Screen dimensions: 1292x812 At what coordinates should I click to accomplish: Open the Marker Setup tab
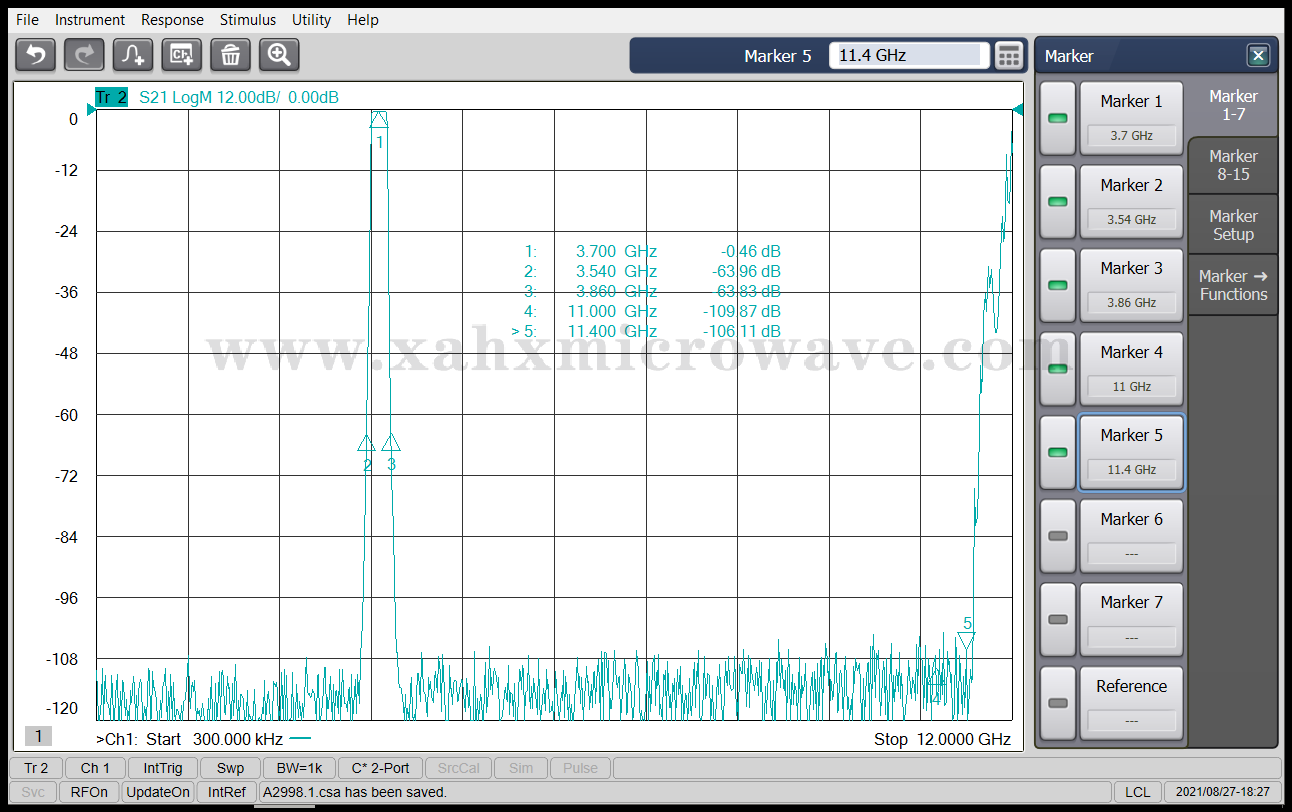1233,225
